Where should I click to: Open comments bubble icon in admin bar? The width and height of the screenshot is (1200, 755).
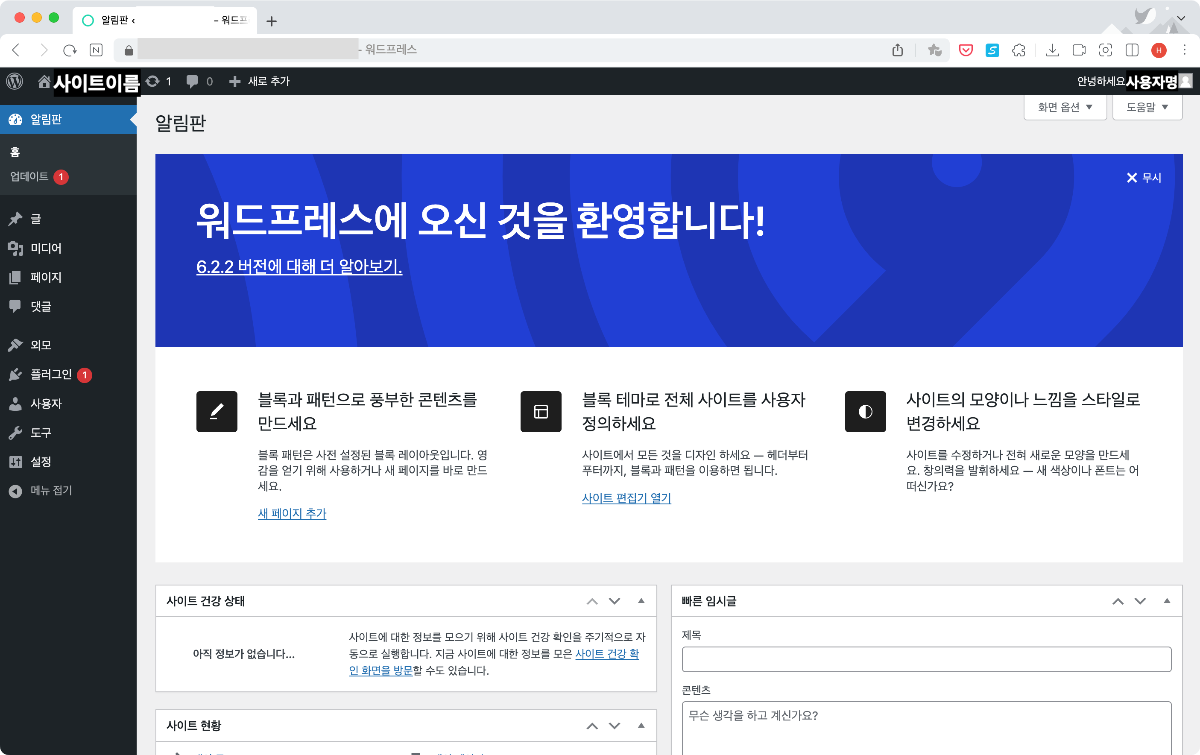coord(192,81)
